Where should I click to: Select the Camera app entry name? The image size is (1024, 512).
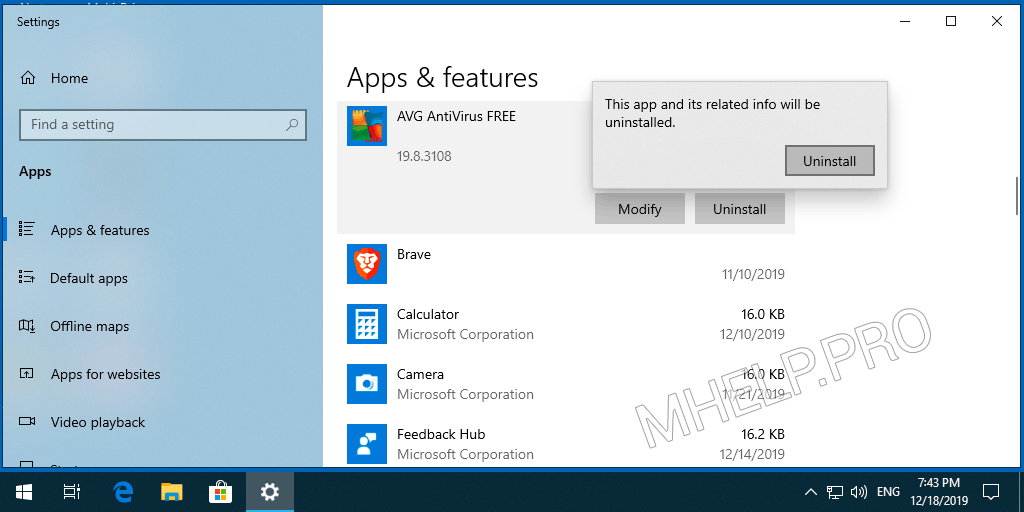[420, 374]
